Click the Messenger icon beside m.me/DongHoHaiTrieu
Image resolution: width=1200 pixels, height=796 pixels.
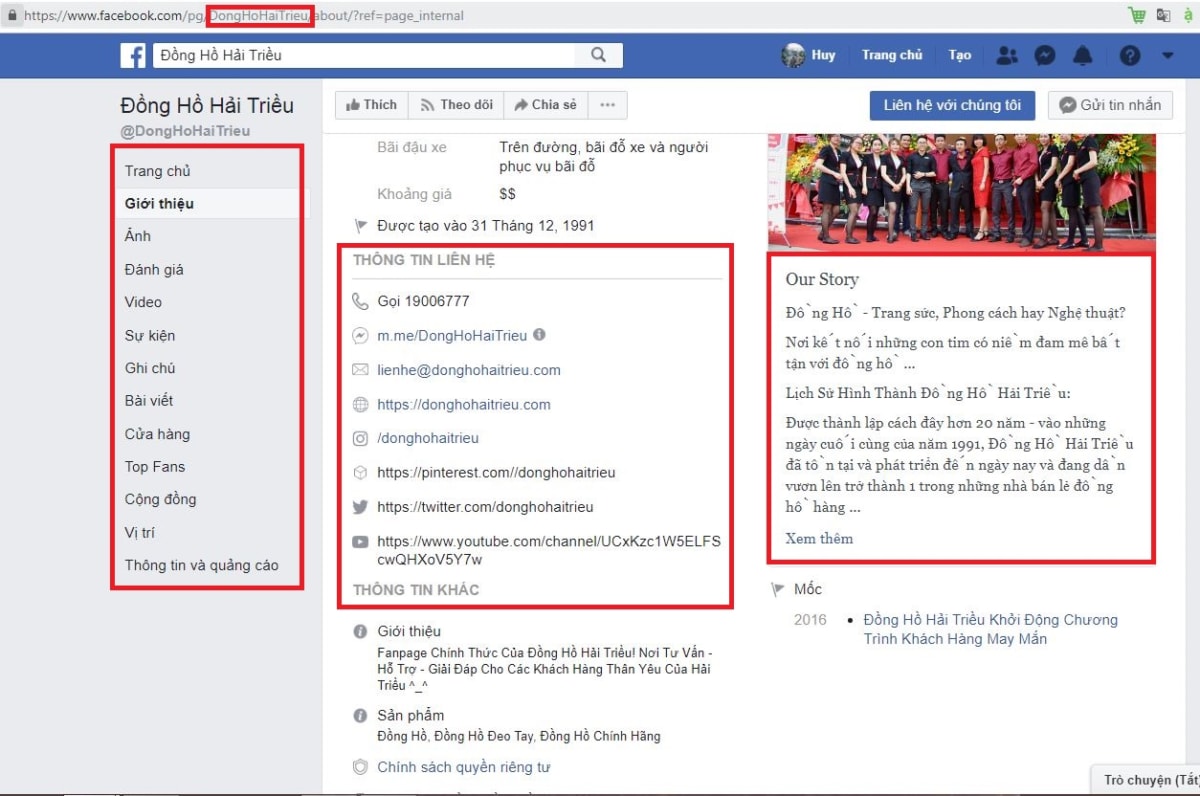tap(360, 336)
